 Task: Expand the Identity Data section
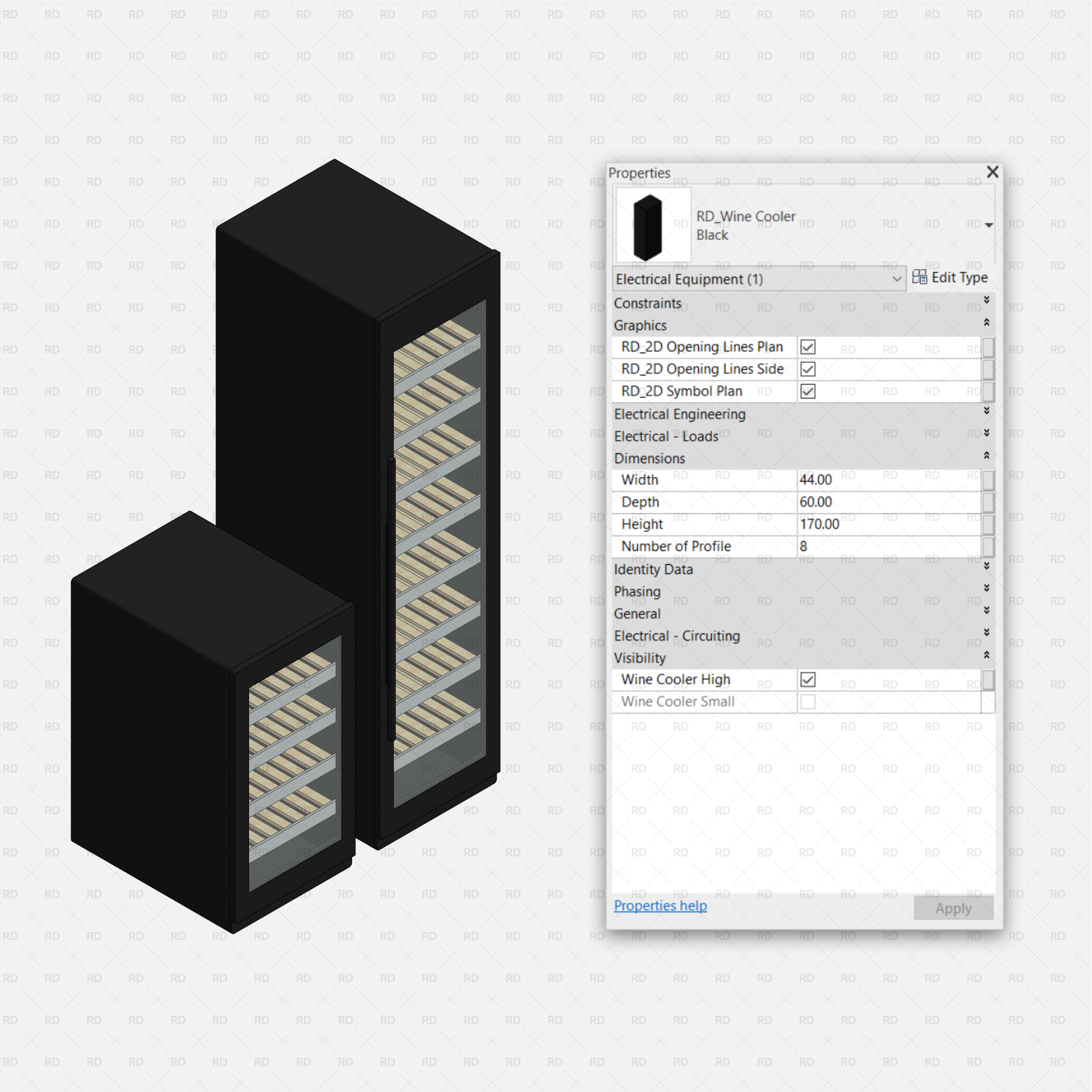coord(986,566)
